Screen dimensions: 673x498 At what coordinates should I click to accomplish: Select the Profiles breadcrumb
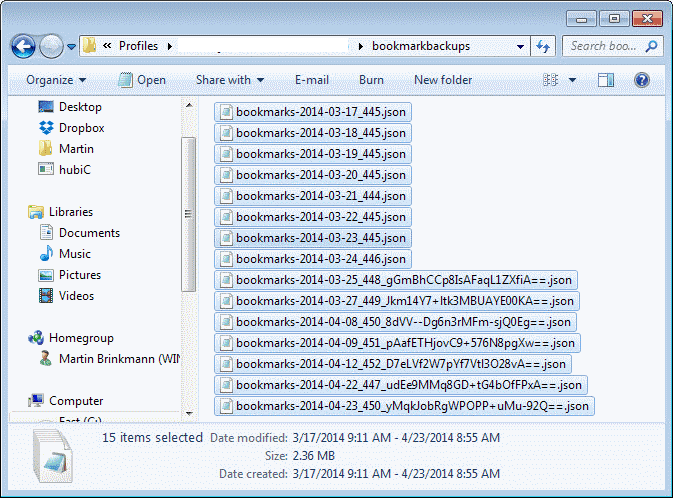click(138, 46)
